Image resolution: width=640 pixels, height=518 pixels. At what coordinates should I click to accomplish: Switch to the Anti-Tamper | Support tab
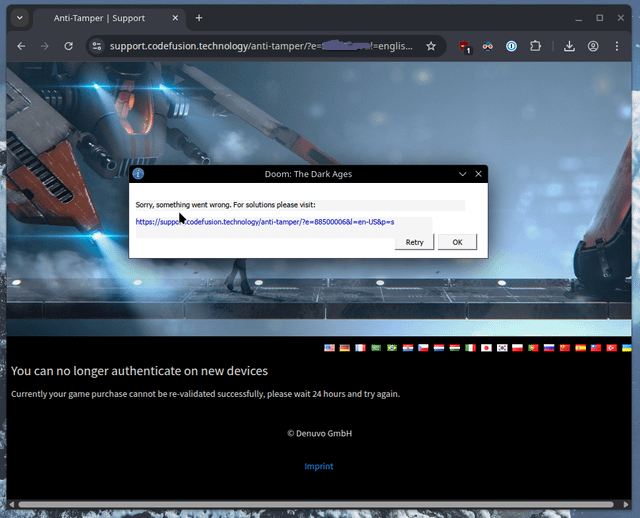click(109, 18)
